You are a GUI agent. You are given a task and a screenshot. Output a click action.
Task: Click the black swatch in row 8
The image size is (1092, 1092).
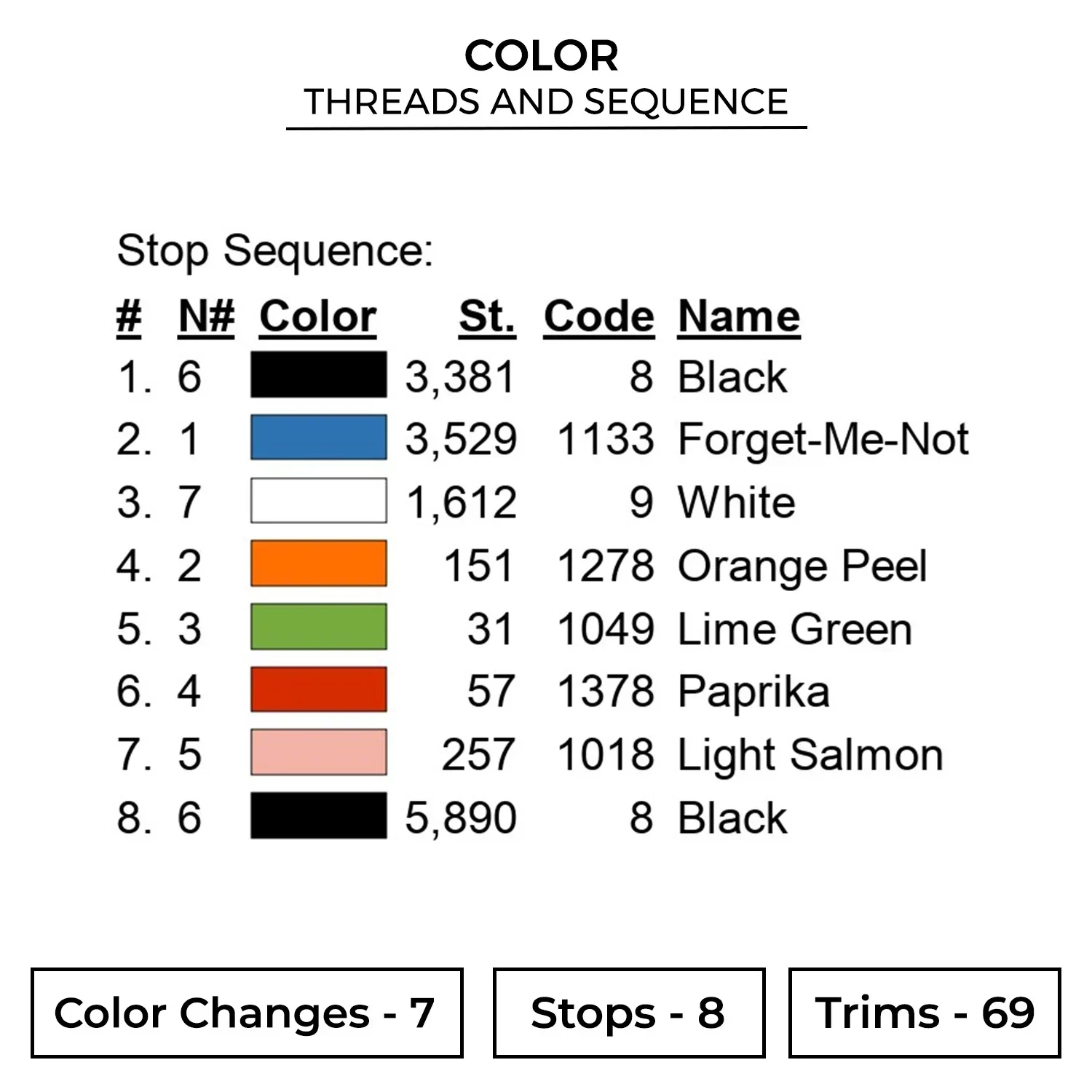(318, 815)
